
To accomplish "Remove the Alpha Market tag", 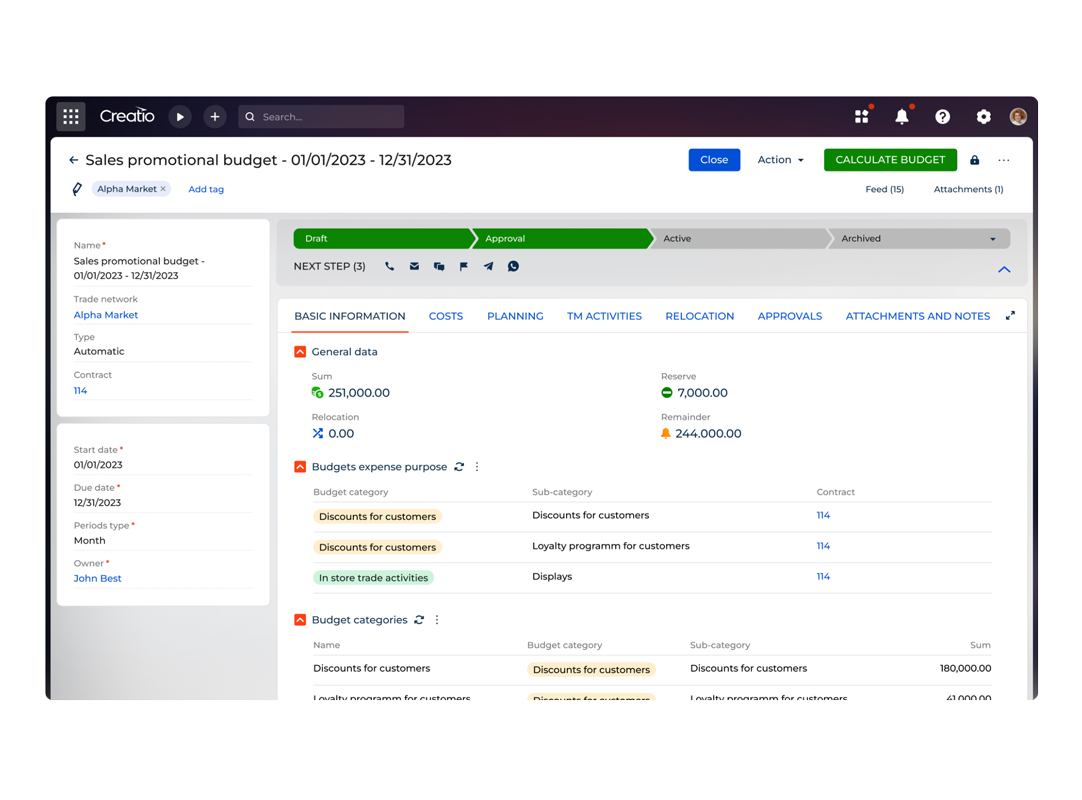I will [x=162, y=188].
